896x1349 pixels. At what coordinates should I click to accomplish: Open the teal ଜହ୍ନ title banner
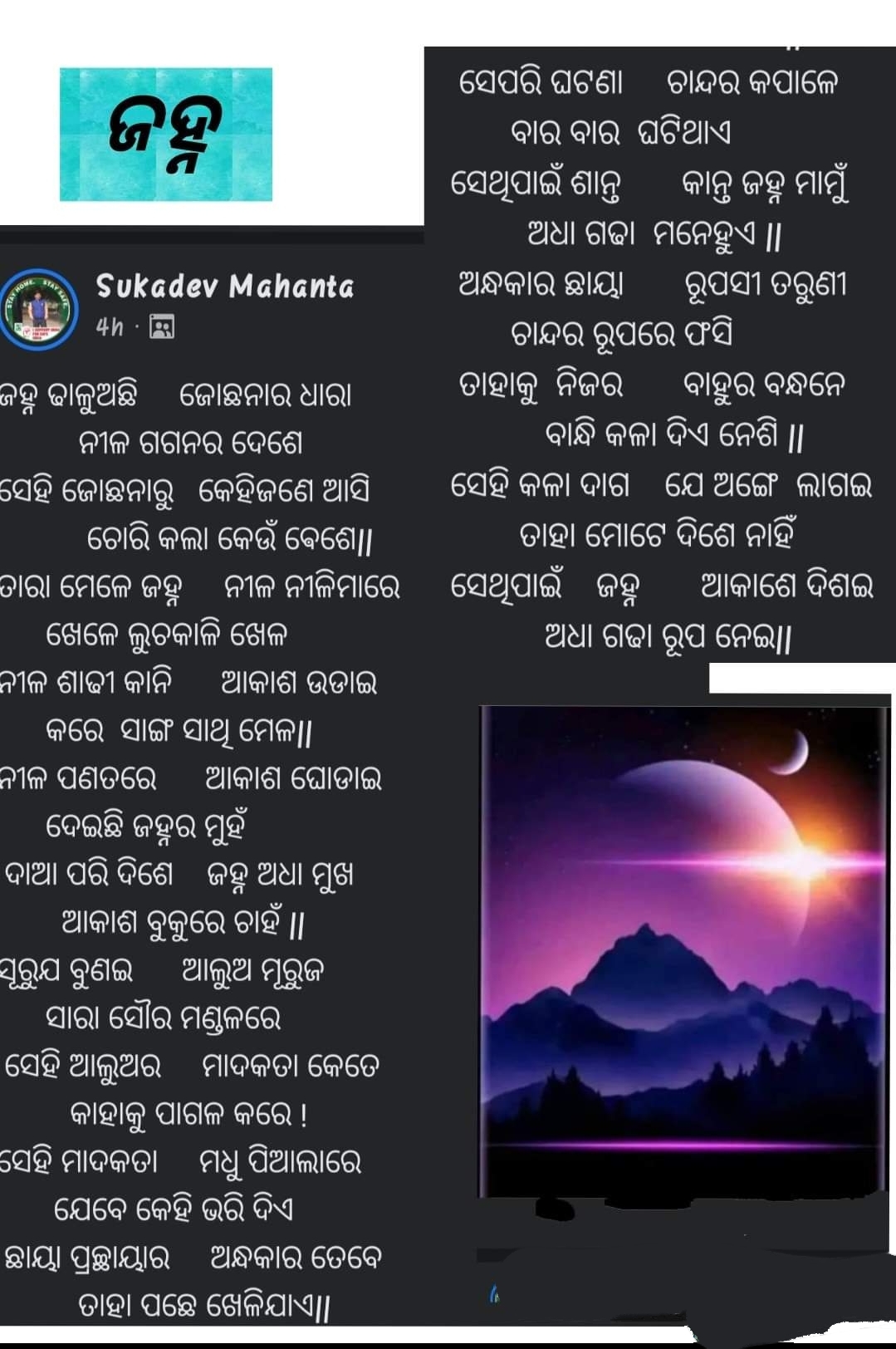pos(166,135)
